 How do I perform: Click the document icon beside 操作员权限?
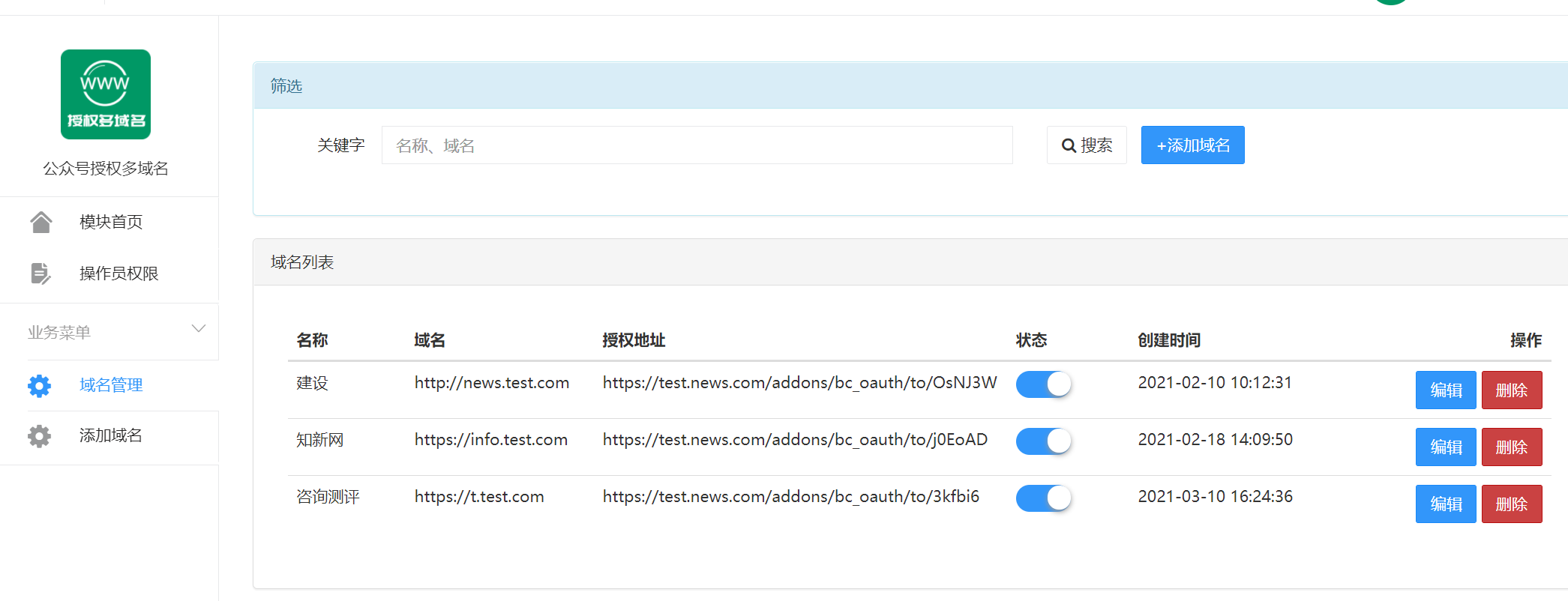pos(41,274)
